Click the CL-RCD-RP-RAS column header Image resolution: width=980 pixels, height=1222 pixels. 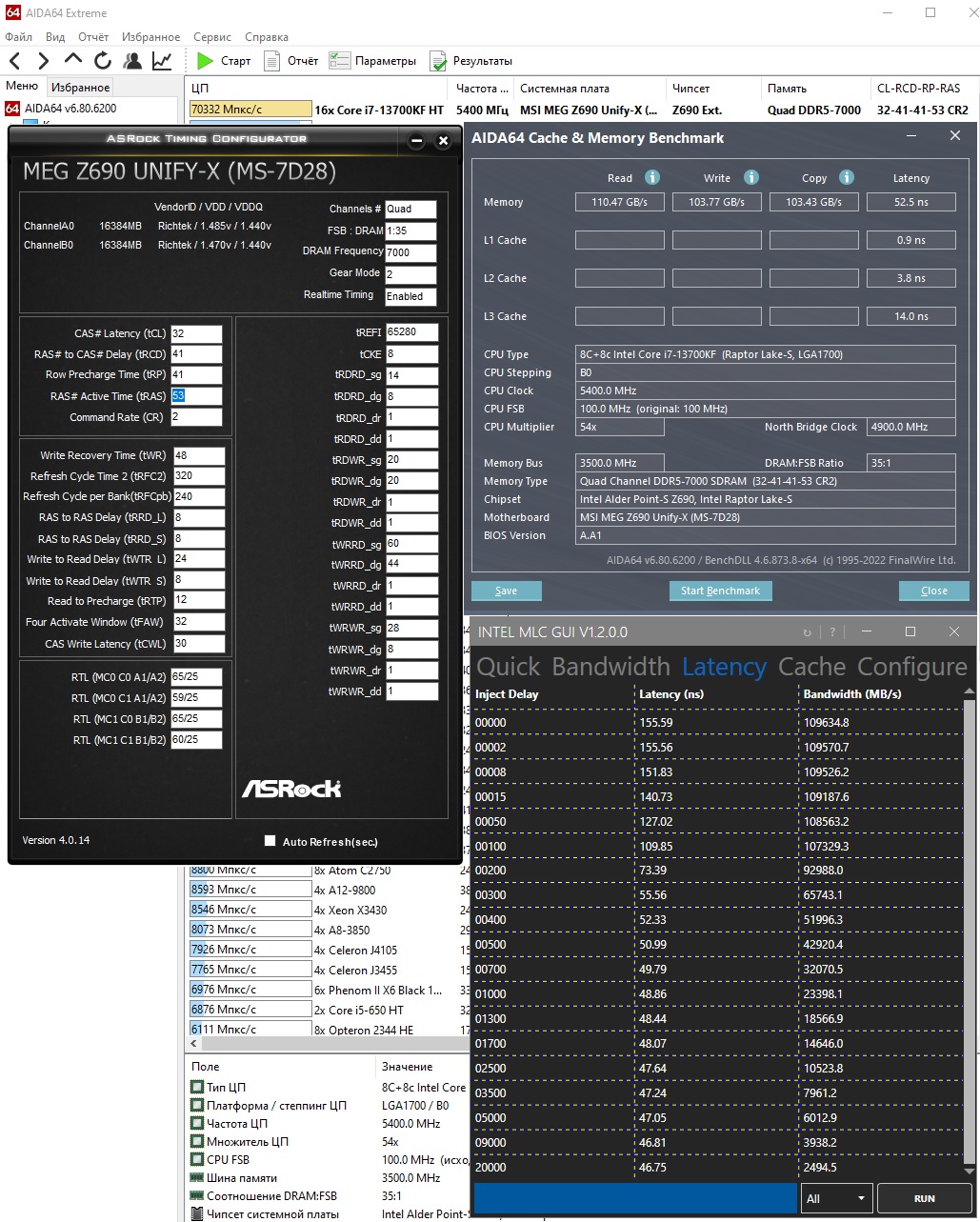click(920, 88)
